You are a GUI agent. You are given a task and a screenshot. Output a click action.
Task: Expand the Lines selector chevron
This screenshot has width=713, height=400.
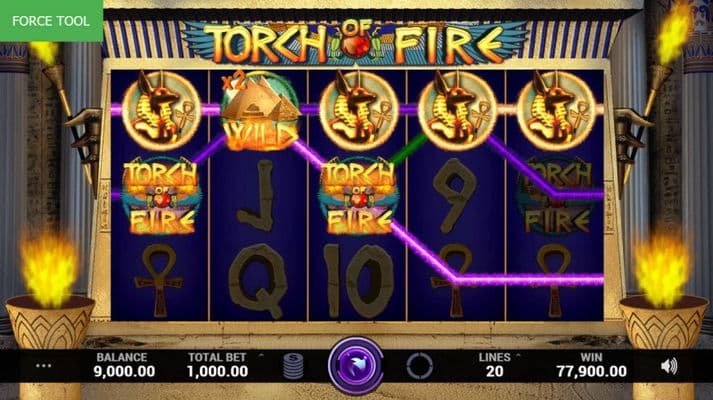[x=518, y=356]
